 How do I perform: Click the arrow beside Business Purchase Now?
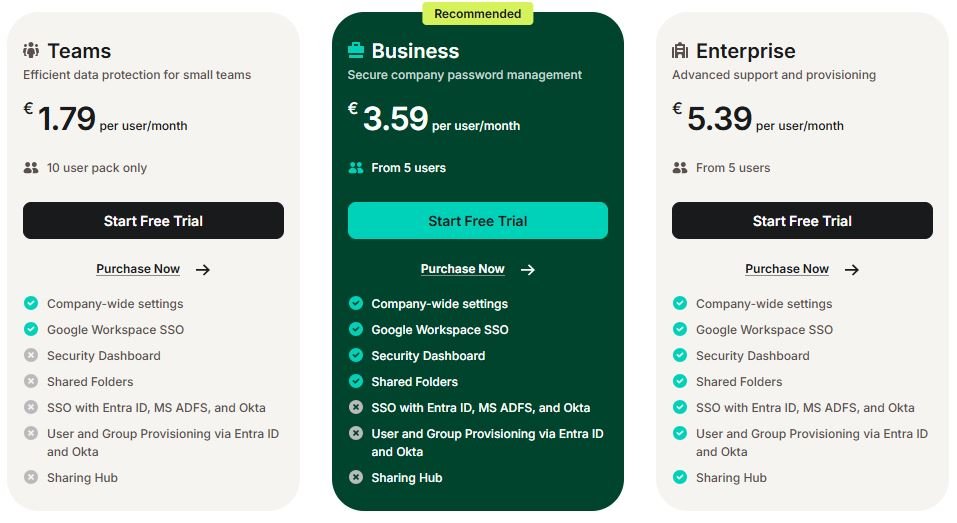point(528,270)
